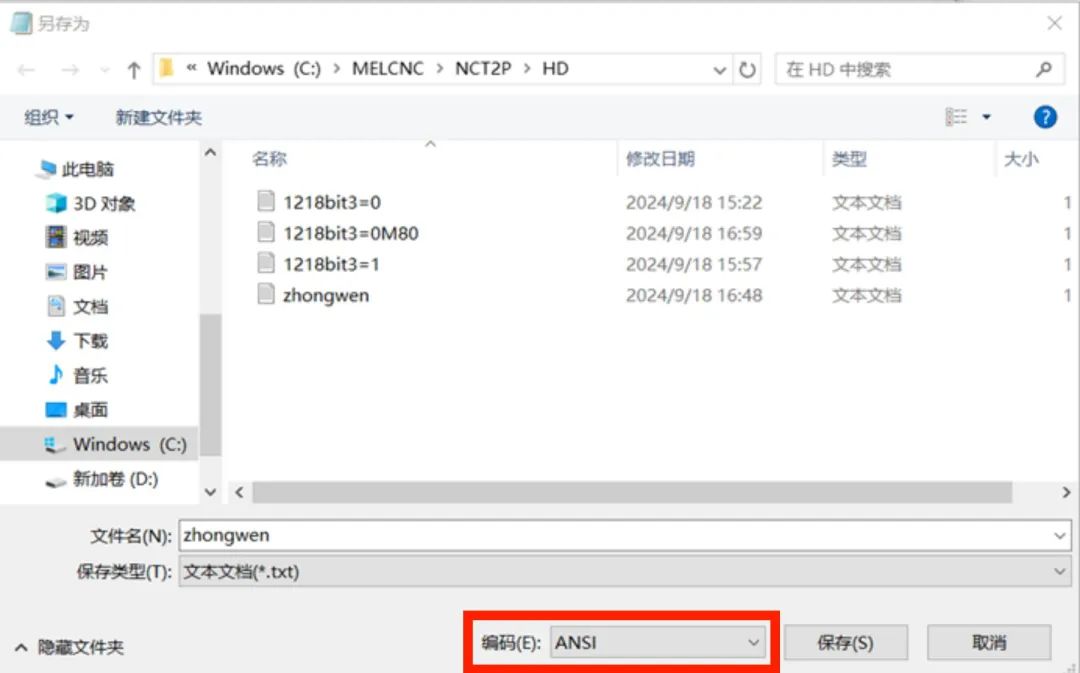Image resolution: width=1080 pixels, height=673 pixels.
Task: Select the file 1218bit3=0M80
Action: [x=351, y=233]
